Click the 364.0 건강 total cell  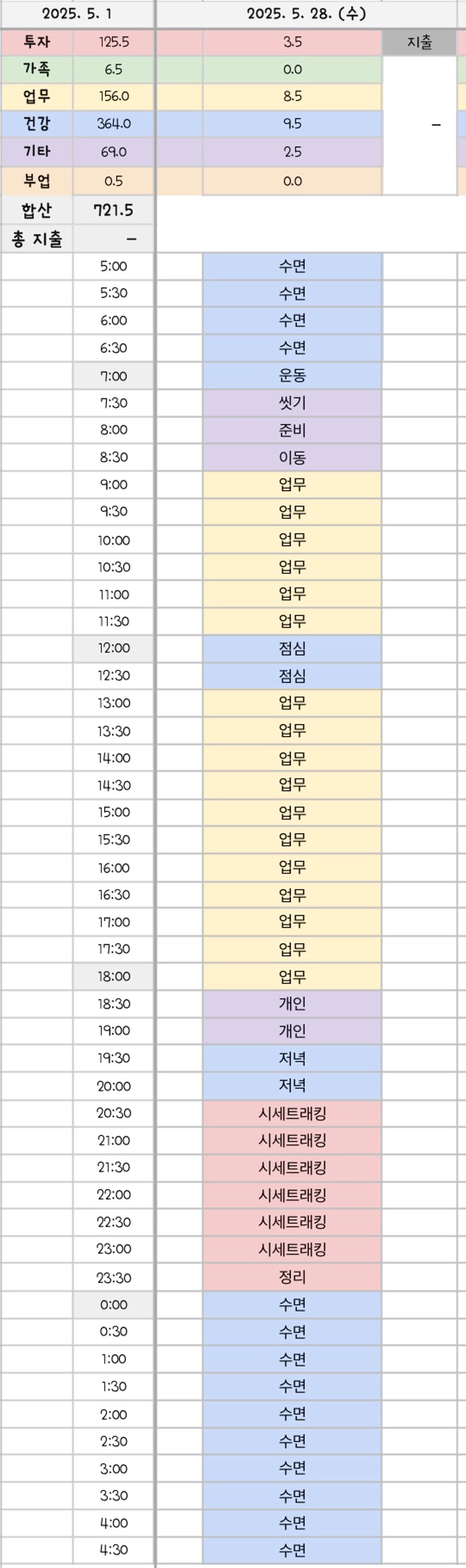click(x=113, y=123)
